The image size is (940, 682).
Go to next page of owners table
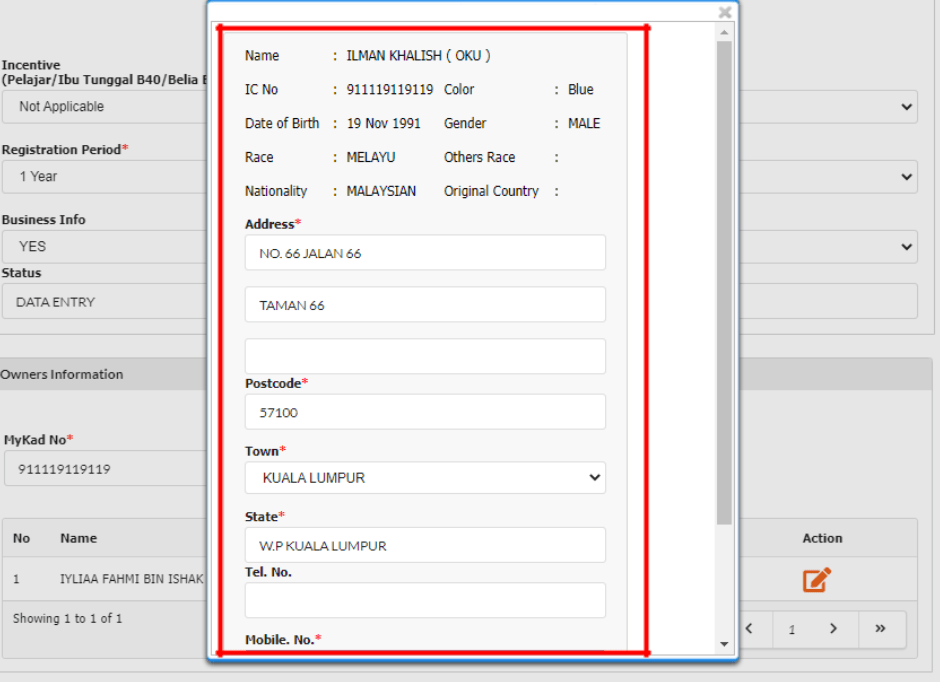point(833,629)
